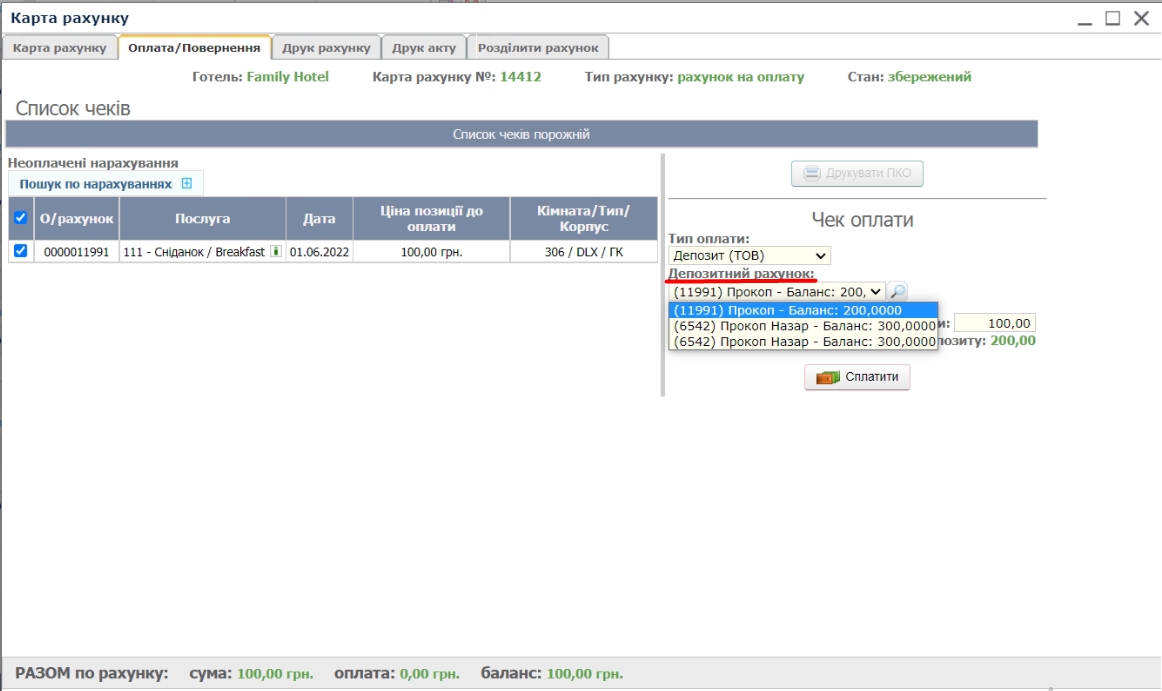
Task: Maximize the Карта рахунку window
Action: tap(1112, 18)
